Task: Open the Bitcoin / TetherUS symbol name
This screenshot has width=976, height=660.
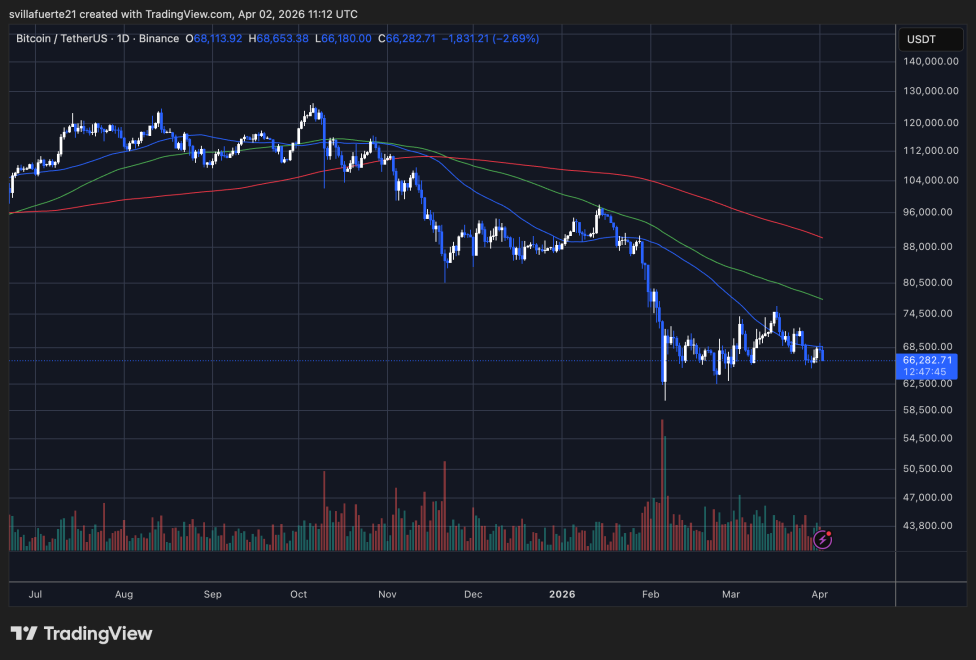Action: [62, 38]
